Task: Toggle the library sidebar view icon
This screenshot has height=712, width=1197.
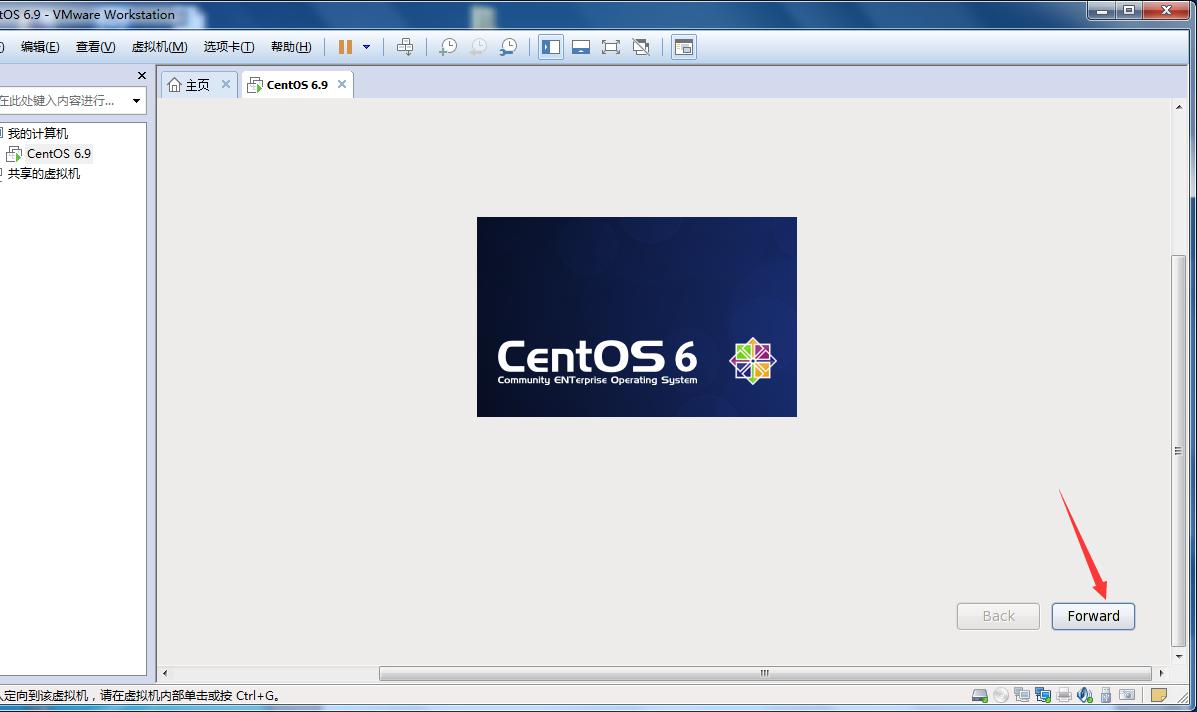Action: click(x=550, y=47)
